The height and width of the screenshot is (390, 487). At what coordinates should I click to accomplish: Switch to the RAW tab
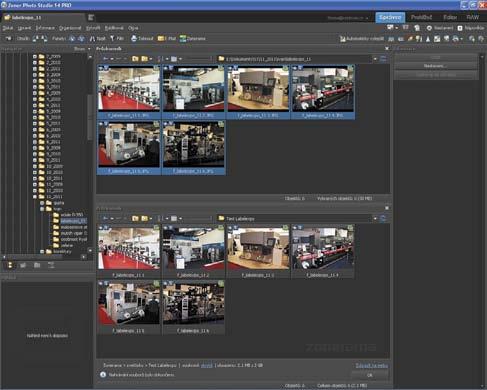472,17
